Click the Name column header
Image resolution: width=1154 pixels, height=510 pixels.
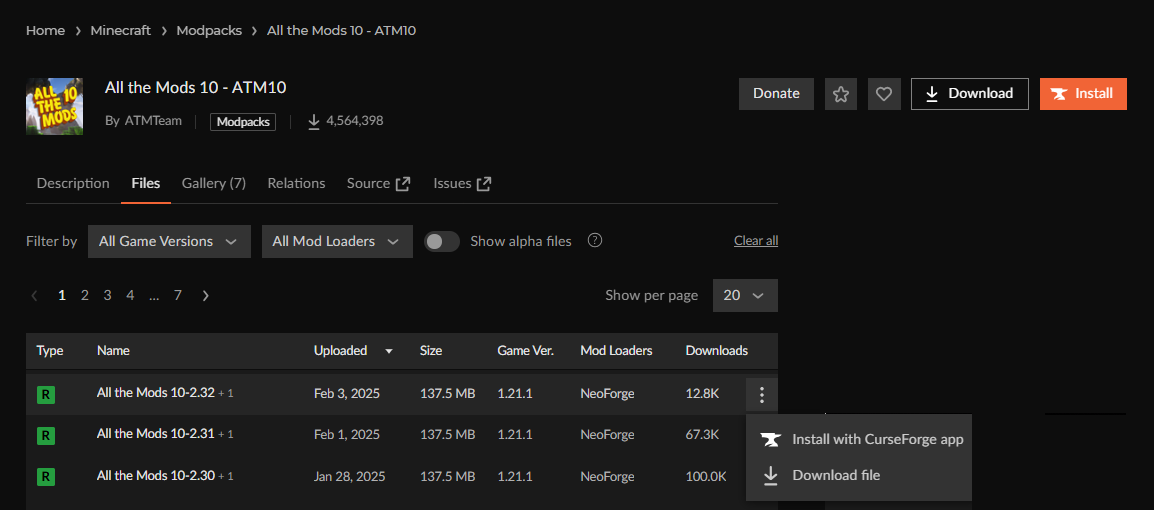click(113, 351)
